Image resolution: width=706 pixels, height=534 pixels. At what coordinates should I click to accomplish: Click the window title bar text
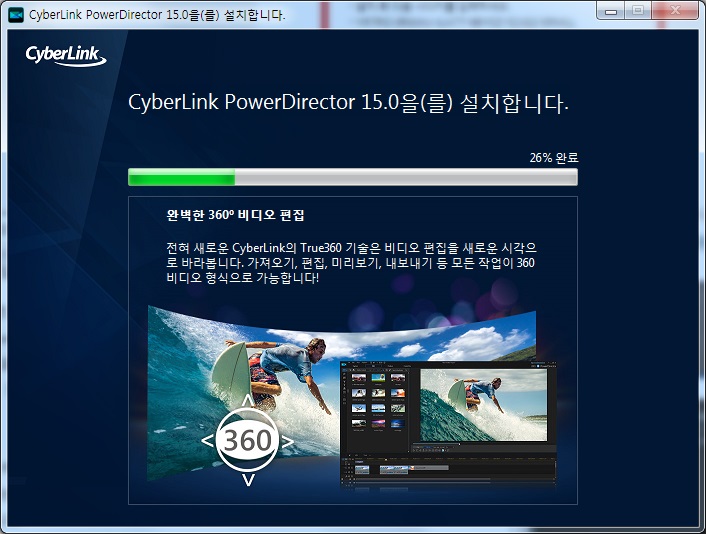pos(157,15)
